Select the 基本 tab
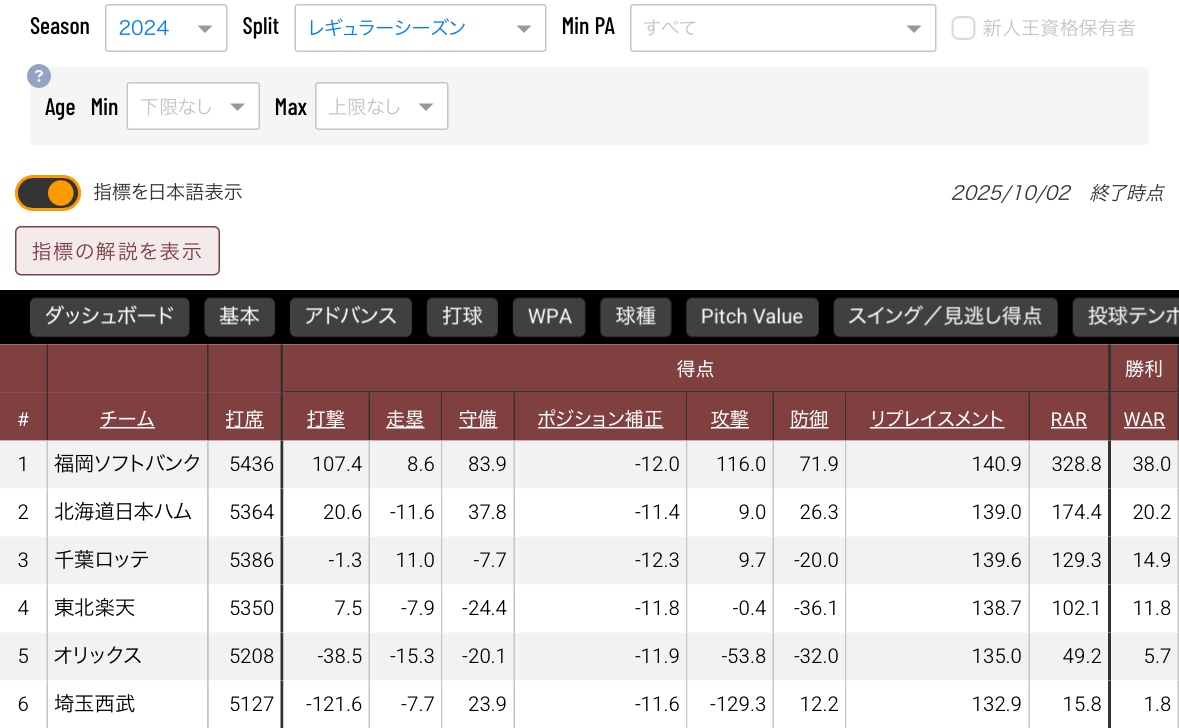Screen dimensions: 1179x728 pos(239,317)
